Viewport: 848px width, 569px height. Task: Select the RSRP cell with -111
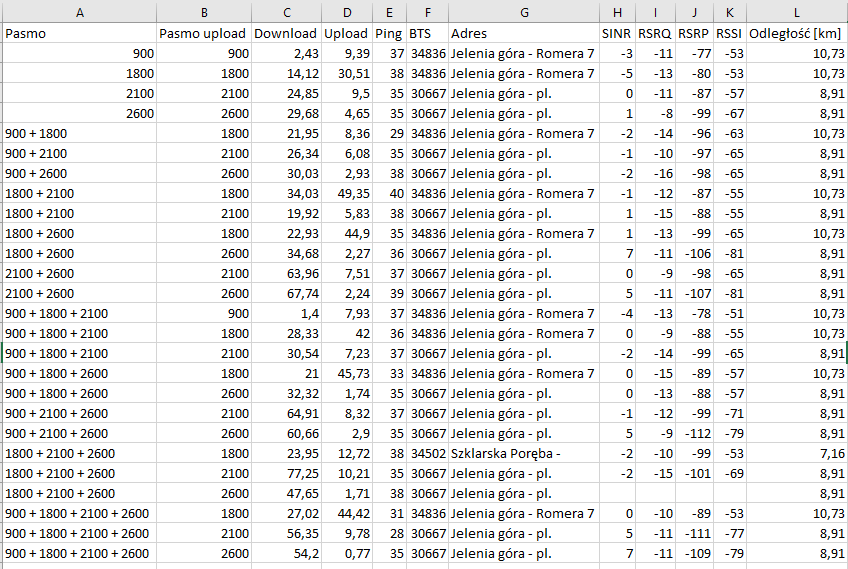pos(694,534)
